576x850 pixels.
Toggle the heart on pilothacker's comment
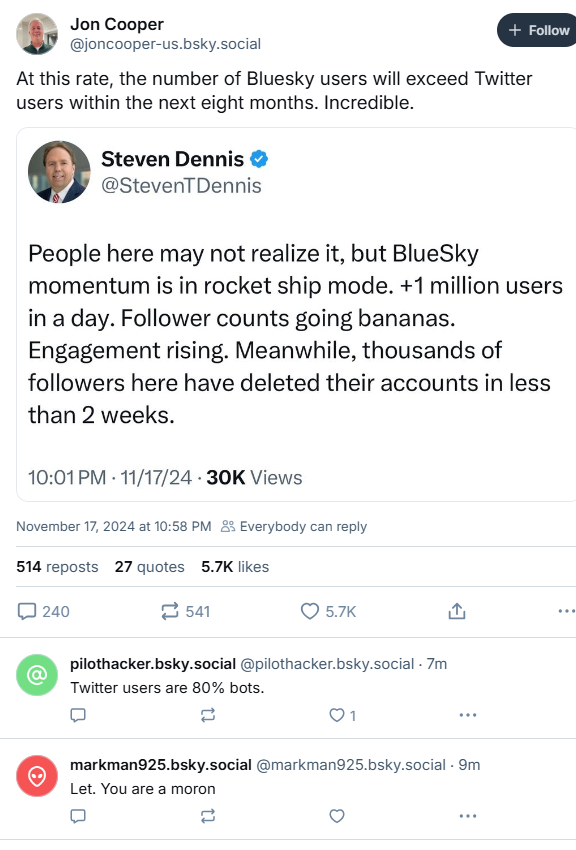click(342, 716)
